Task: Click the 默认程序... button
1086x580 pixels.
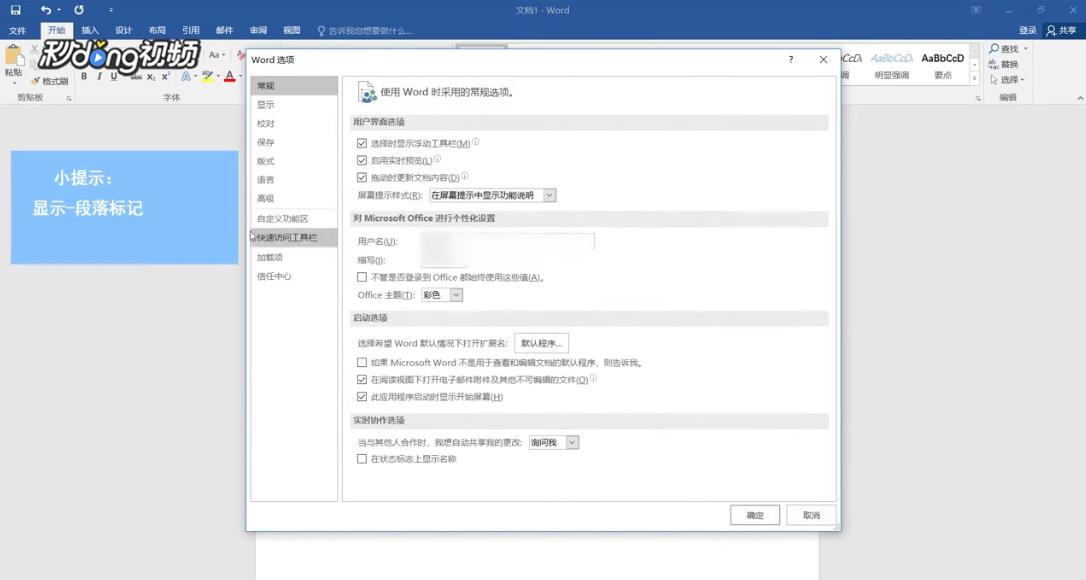Action: pyautogui.click(x=542, y=343)
